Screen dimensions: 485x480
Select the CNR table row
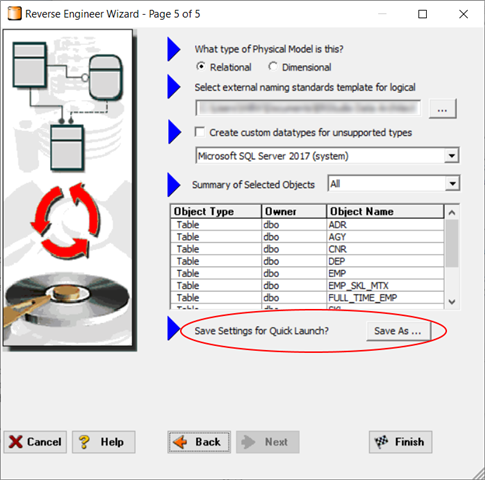307,249
